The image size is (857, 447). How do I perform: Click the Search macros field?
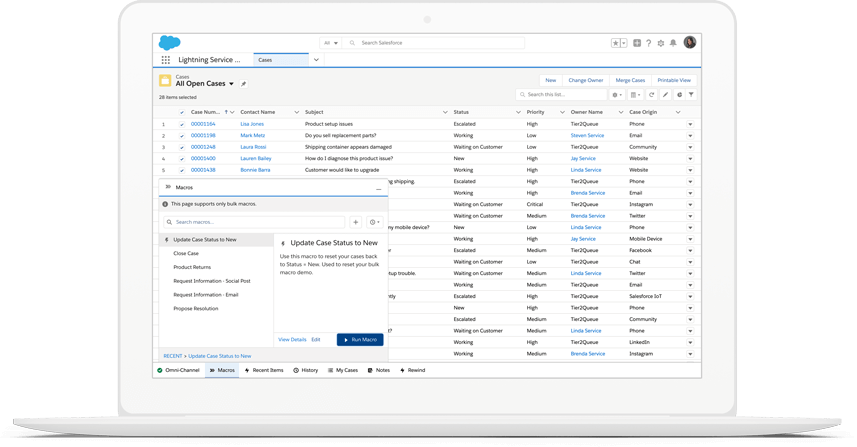pos(254,222)
